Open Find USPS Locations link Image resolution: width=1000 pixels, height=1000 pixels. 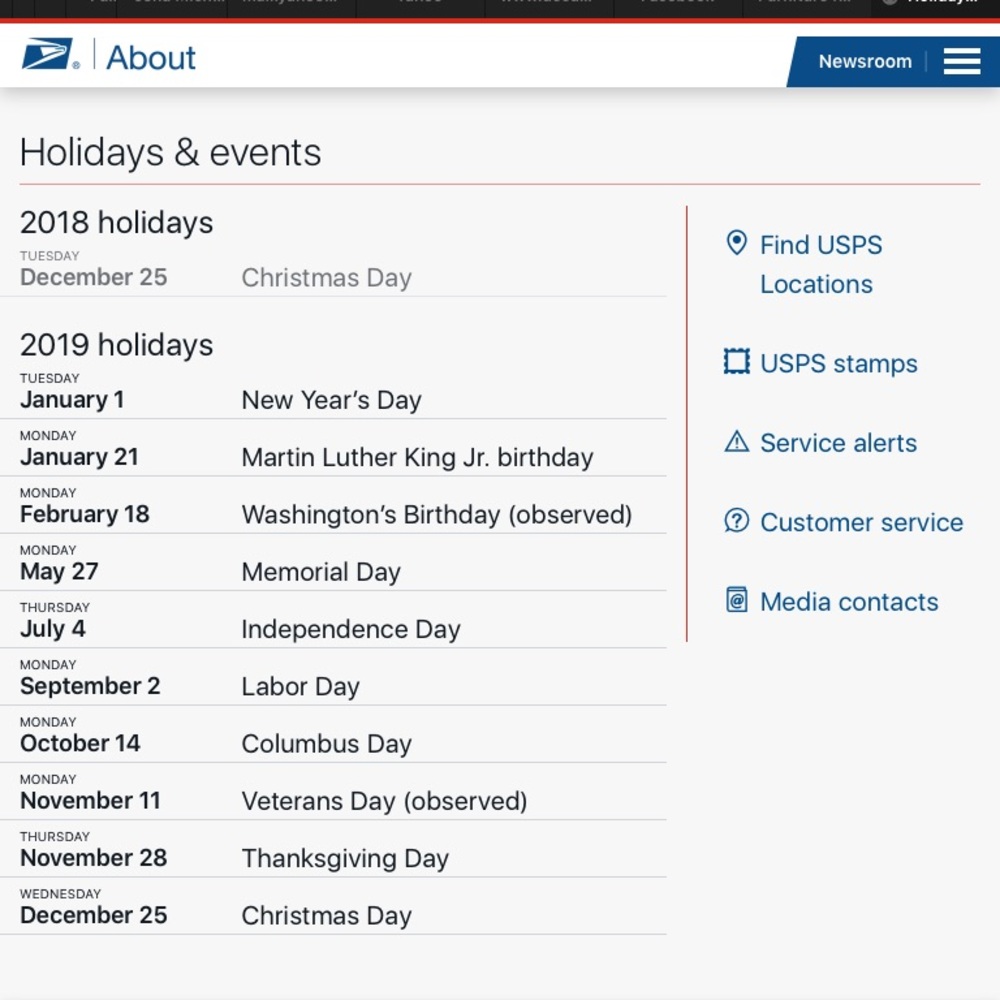point(821,264)
